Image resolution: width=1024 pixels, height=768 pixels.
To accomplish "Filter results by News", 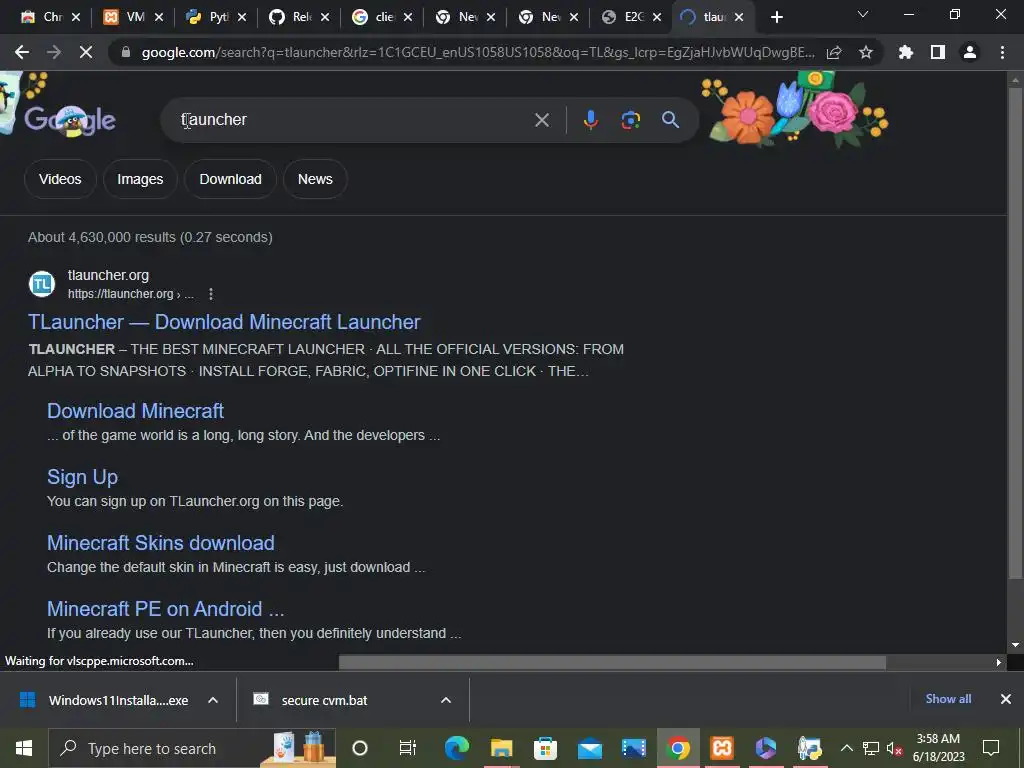I will (x=315, y=179).
